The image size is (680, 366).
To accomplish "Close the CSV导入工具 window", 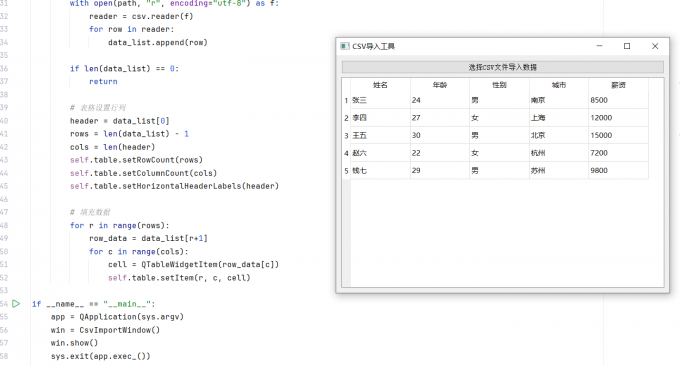I will pyautogui.click(x=655, y=46).
